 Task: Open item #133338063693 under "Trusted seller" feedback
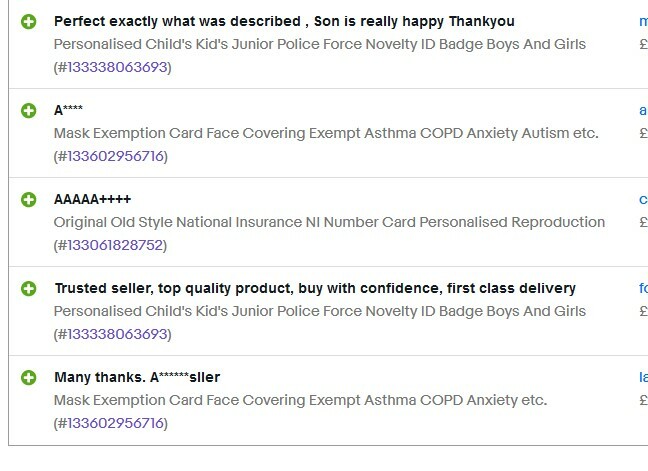(117, 334)
